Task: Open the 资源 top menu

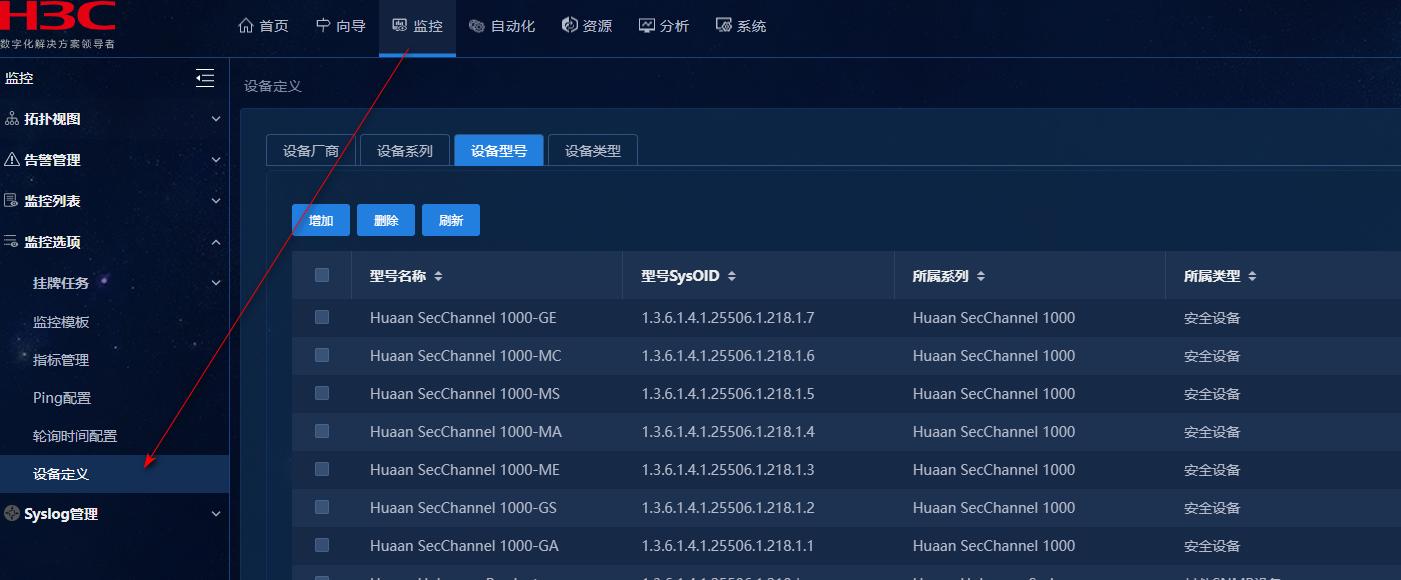Action: coord(587,26)
